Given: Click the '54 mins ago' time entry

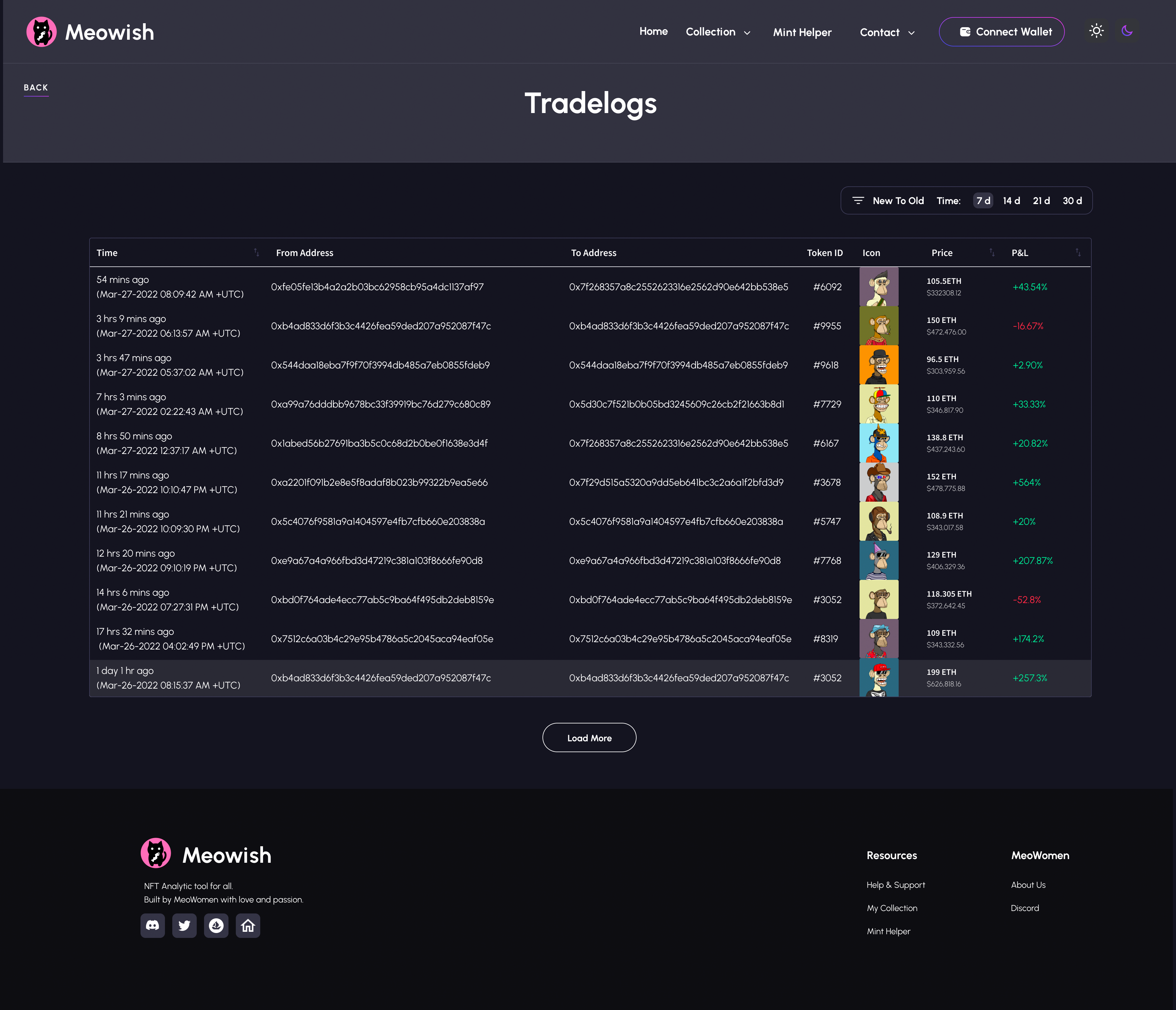Looking at the screenshot, I should click(122, 279).
